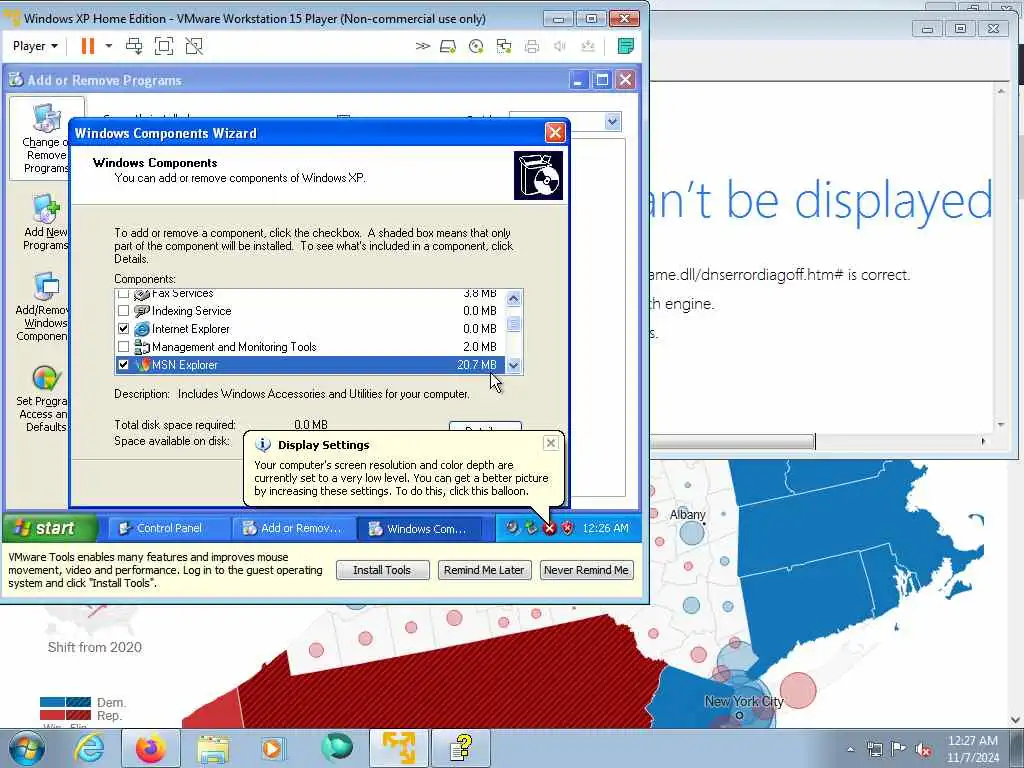Open the XP Start menu

[x=50, y=528]
